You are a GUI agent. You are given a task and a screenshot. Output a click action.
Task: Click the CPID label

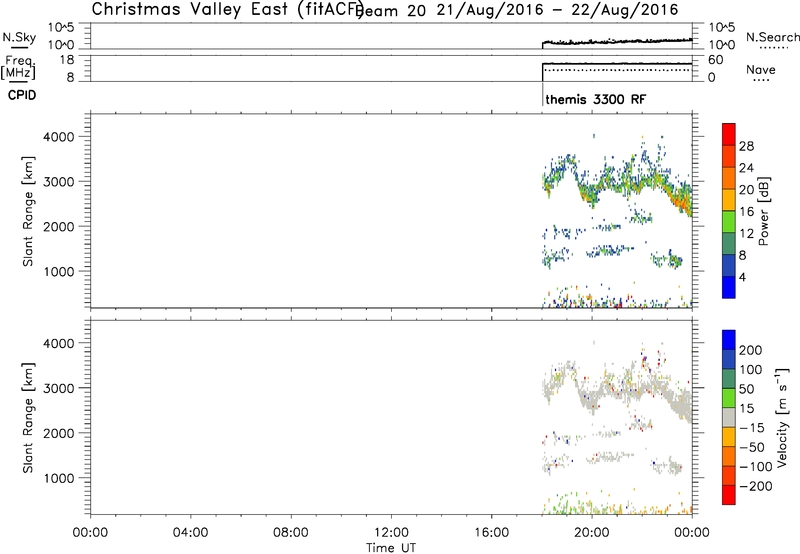pyautogui.click(x=22, y=95)
